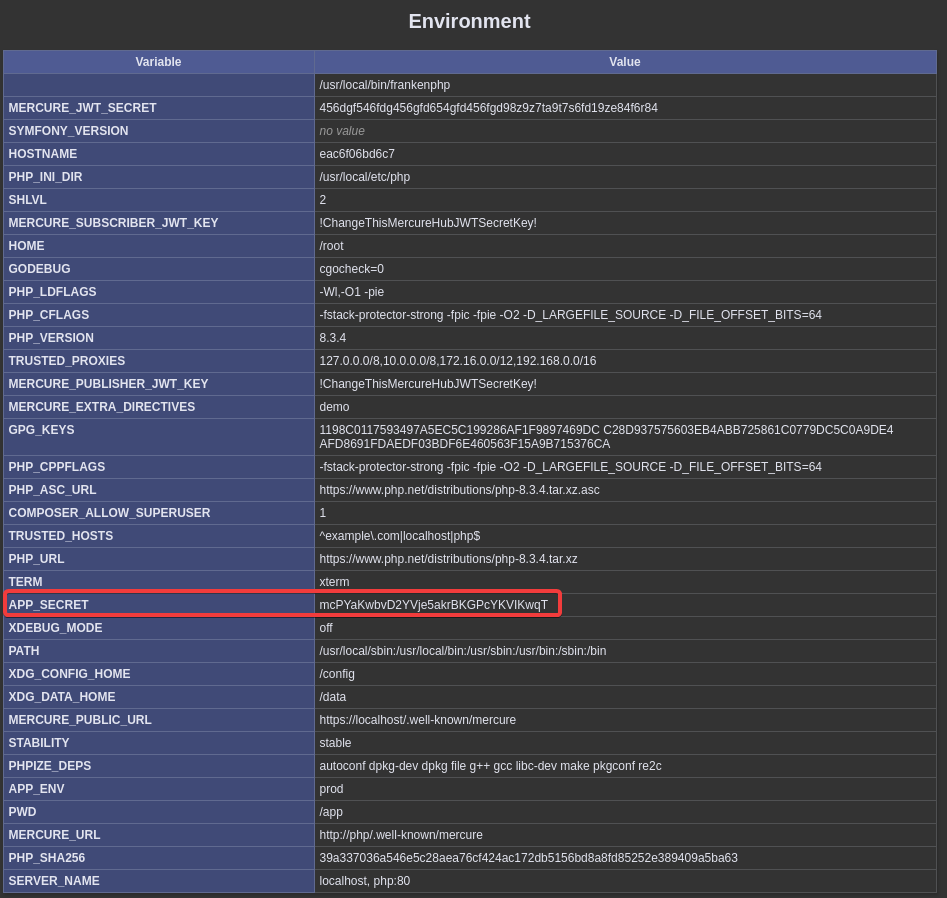Click the /usr/local/bin/frankenphp value
947x898 pixels.
click(x=384, y=85)
